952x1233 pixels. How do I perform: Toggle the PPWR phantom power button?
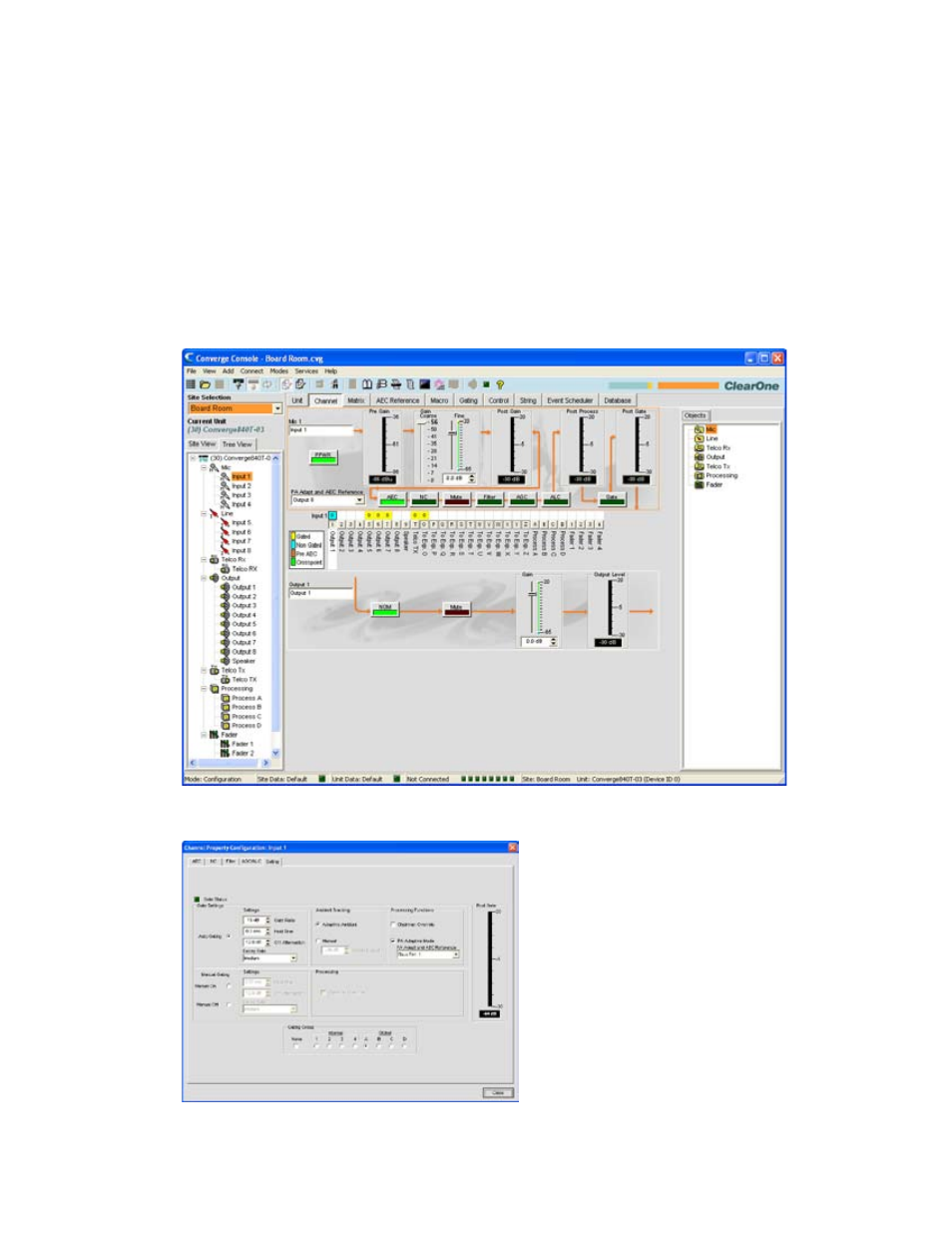click(323, 456)
